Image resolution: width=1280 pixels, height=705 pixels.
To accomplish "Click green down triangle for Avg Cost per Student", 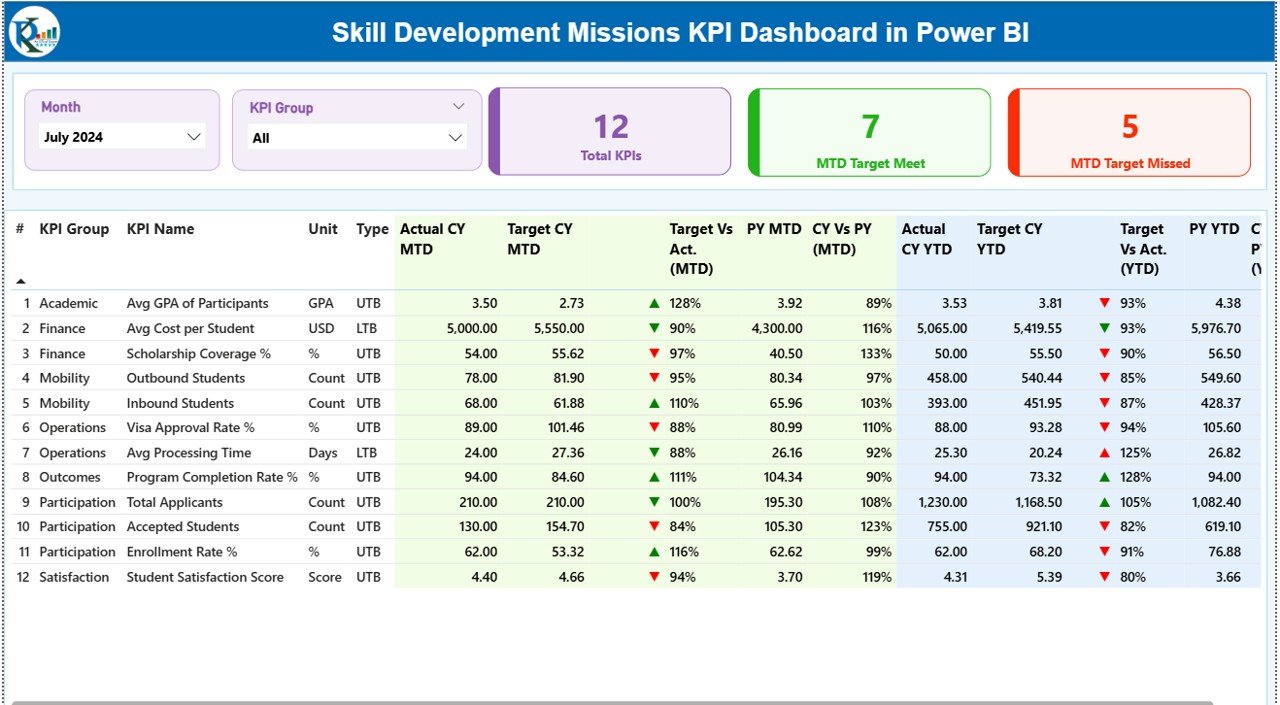I will [653, 327].
